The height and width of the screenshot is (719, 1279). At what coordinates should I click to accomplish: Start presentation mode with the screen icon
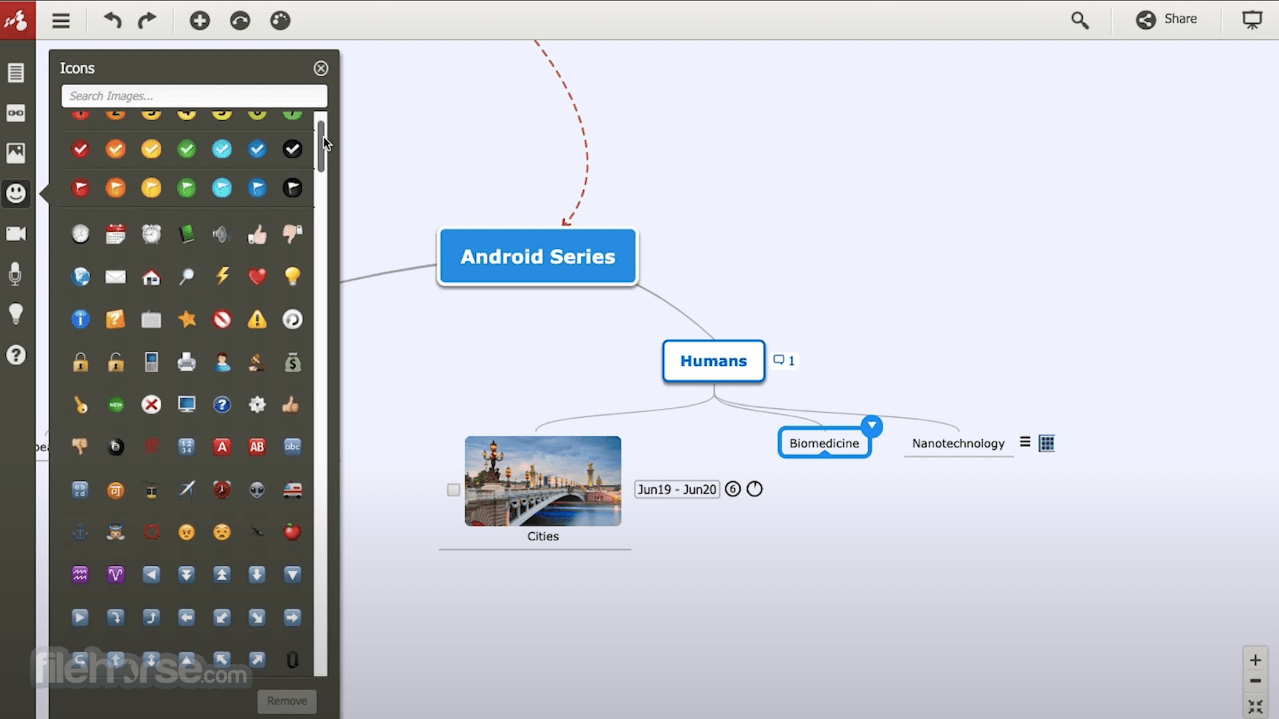1252,20
